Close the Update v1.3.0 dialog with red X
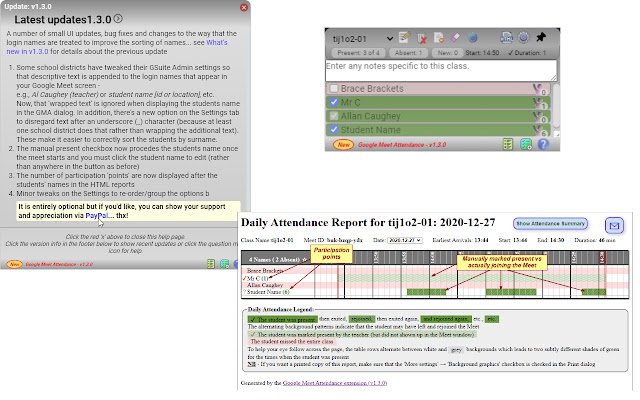The height and width of the screenshot is (400, 640). point(244,7)
